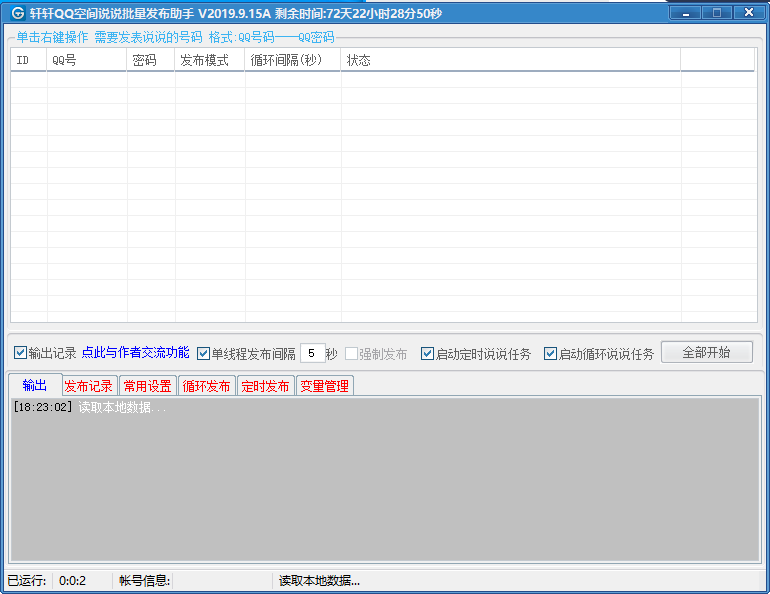770x594 pixels.
Task: Click the app logo icon in title bar
Action: click(18, 13)
